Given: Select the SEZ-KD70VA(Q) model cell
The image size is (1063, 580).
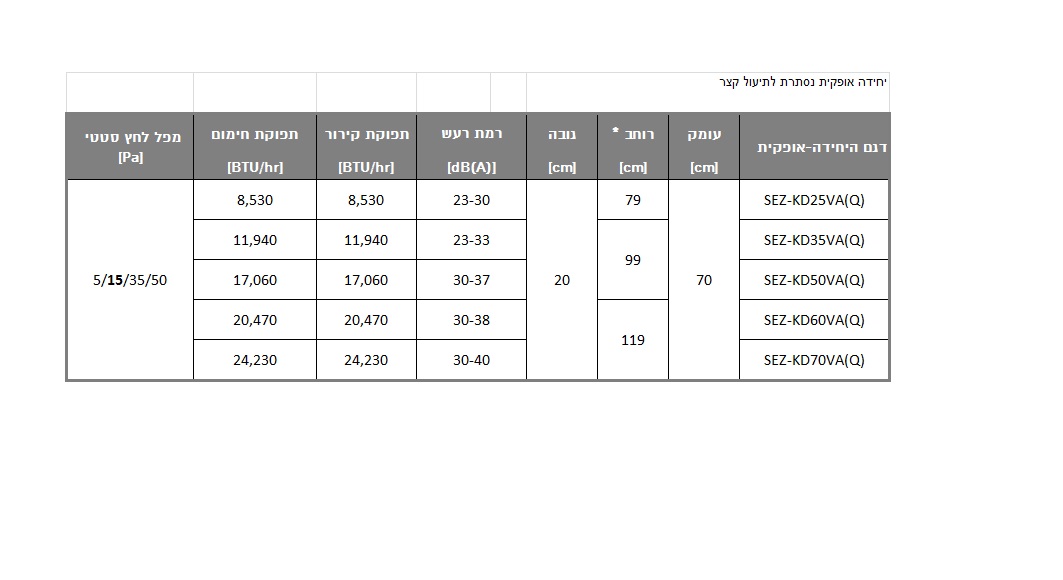Looking at the screenshot, I should coord(814,360).
